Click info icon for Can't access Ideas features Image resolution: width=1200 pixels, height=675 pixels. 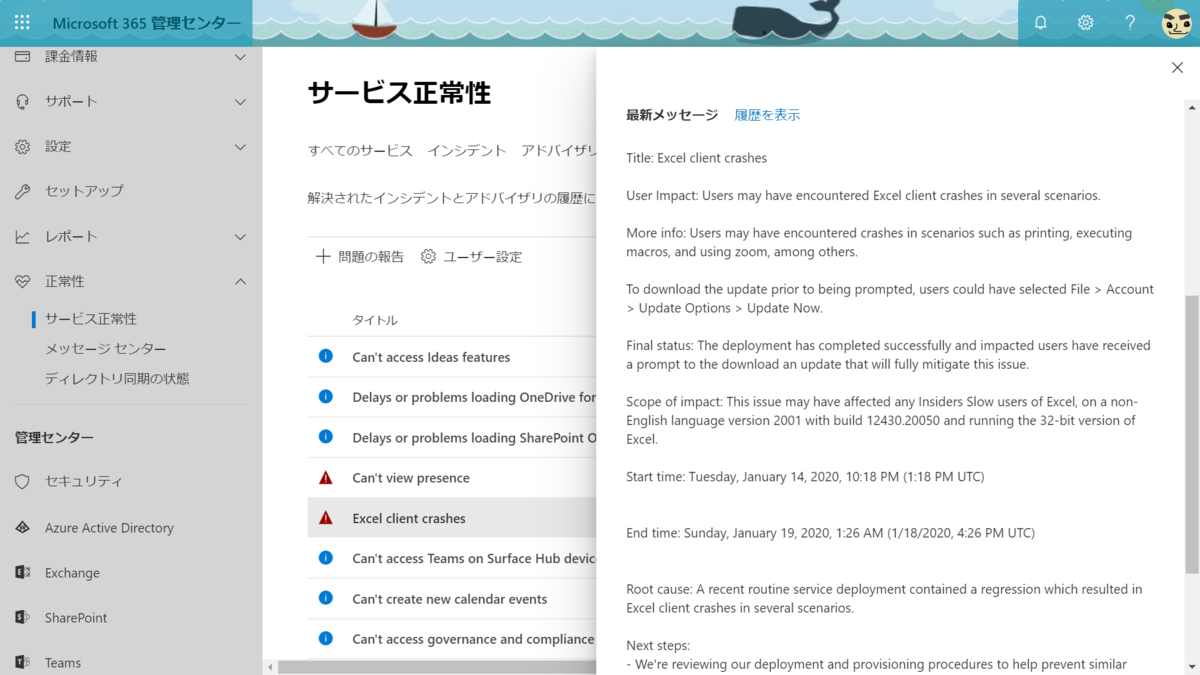coord(325,356)
